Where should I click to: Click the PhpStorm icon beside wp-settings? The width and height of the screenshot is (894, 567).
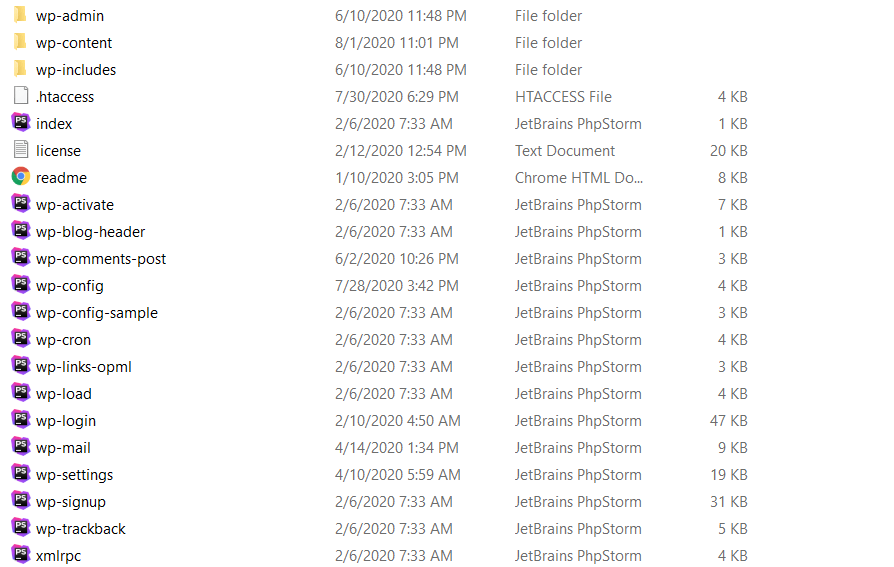[x=21, y=473]
